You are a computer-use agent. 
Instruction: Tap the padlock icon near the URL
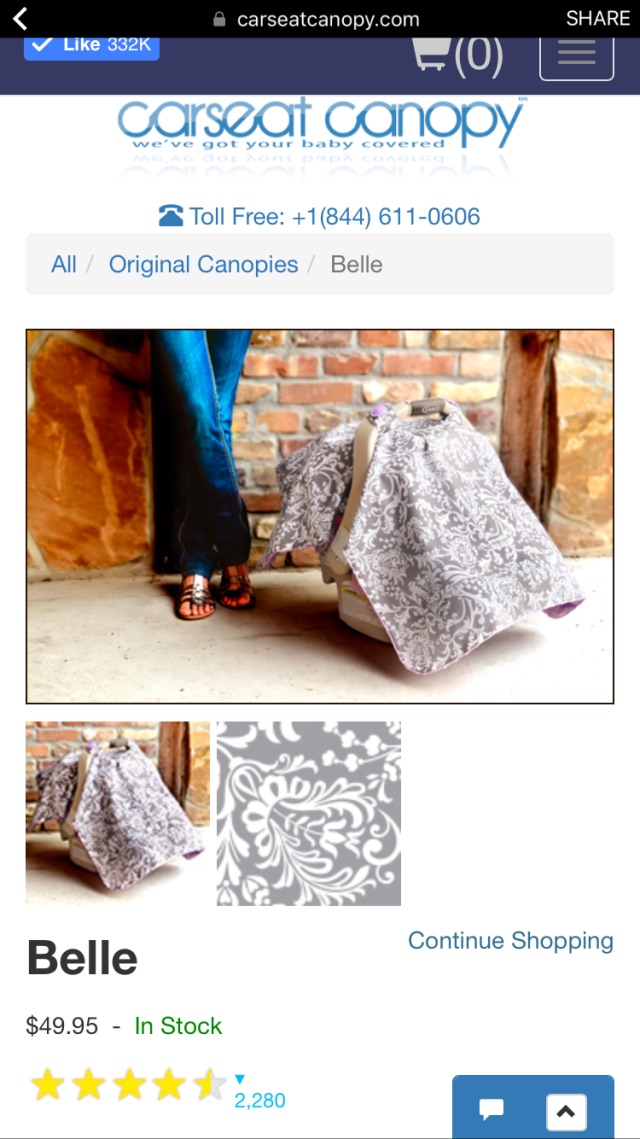[219, 19]
